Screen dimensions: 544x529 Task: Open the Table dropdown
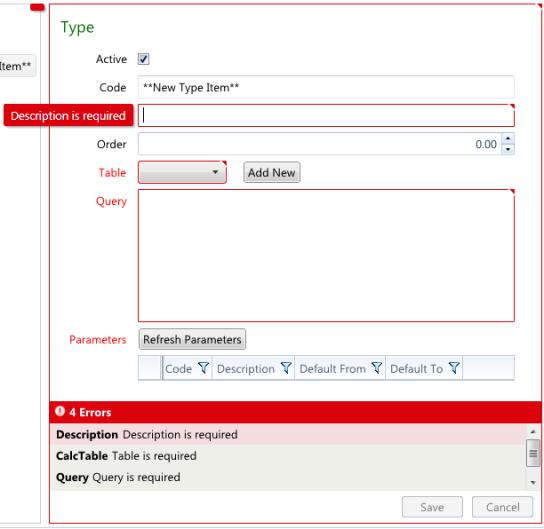182,172
